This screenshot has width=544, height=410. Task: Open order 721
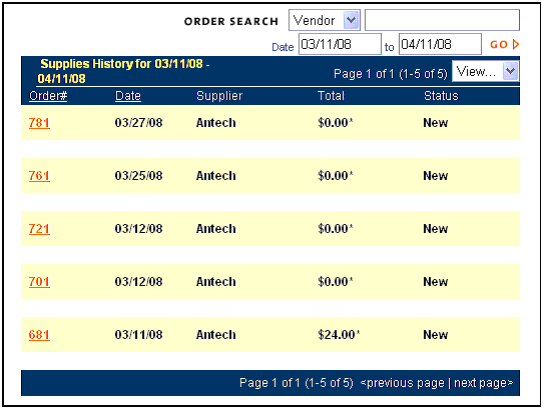[x=39, y=229]
